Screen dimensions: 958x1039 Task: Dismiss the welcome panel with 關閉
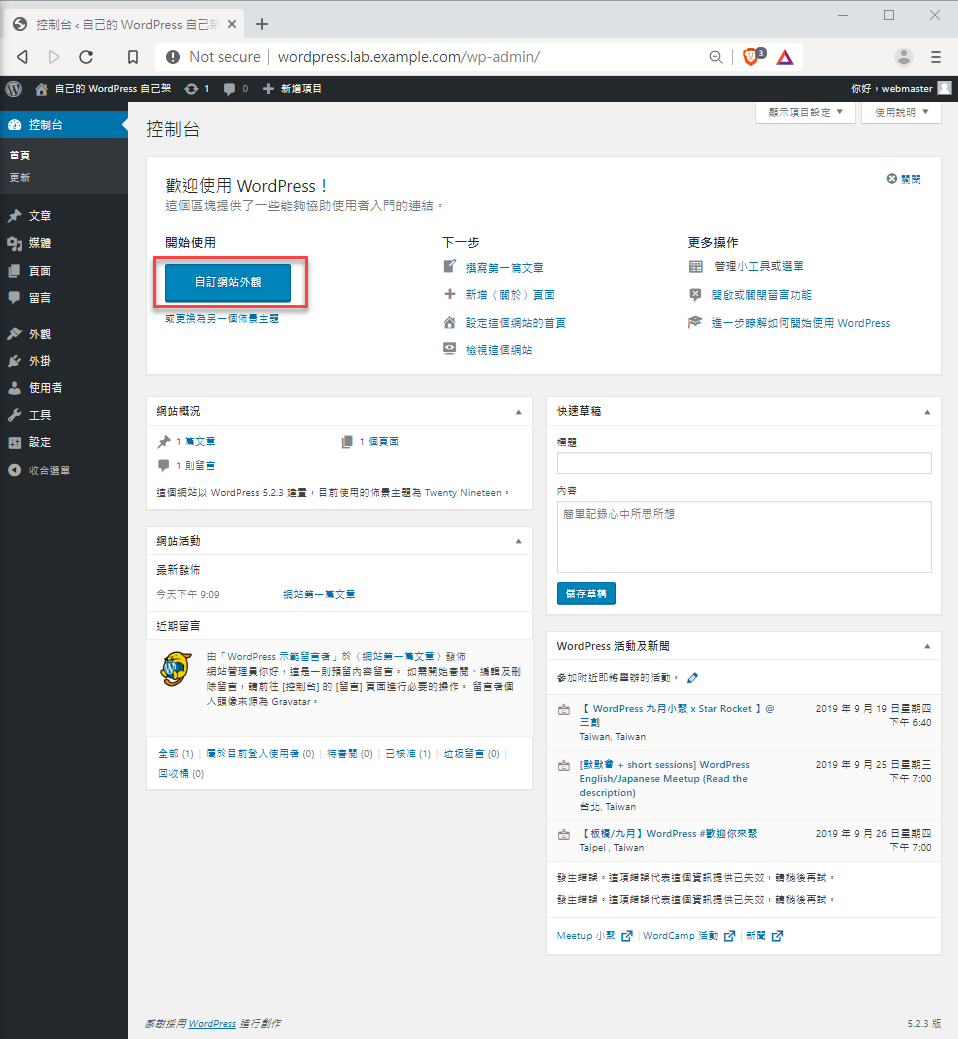(904, 179)
